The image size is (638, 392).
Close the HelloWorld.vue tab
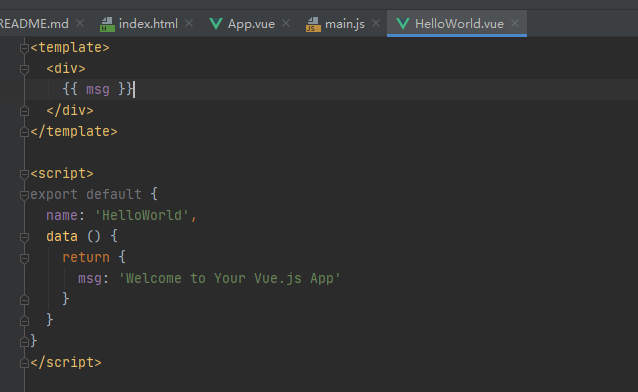point(515,24)
